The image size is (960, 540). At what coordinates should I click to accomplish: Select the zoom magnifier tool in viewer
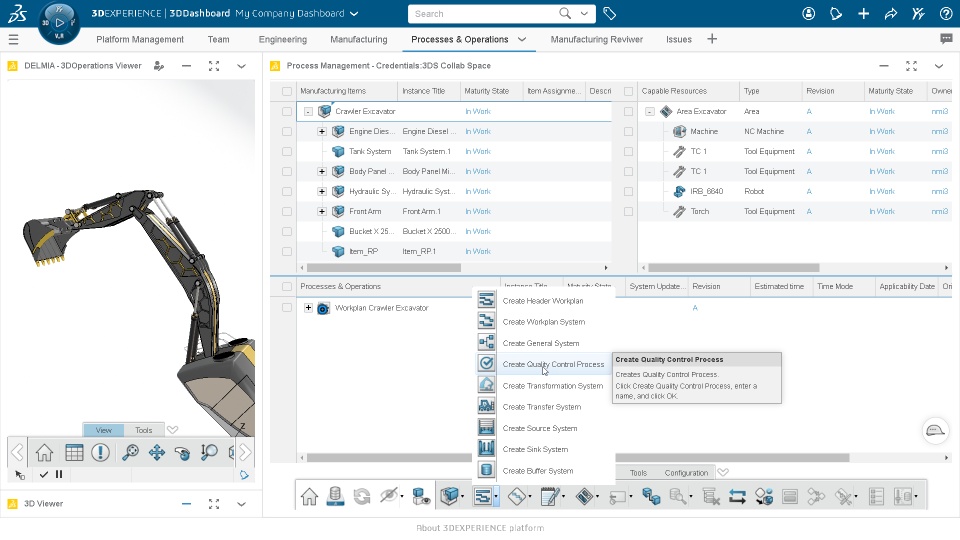[130, 452]
